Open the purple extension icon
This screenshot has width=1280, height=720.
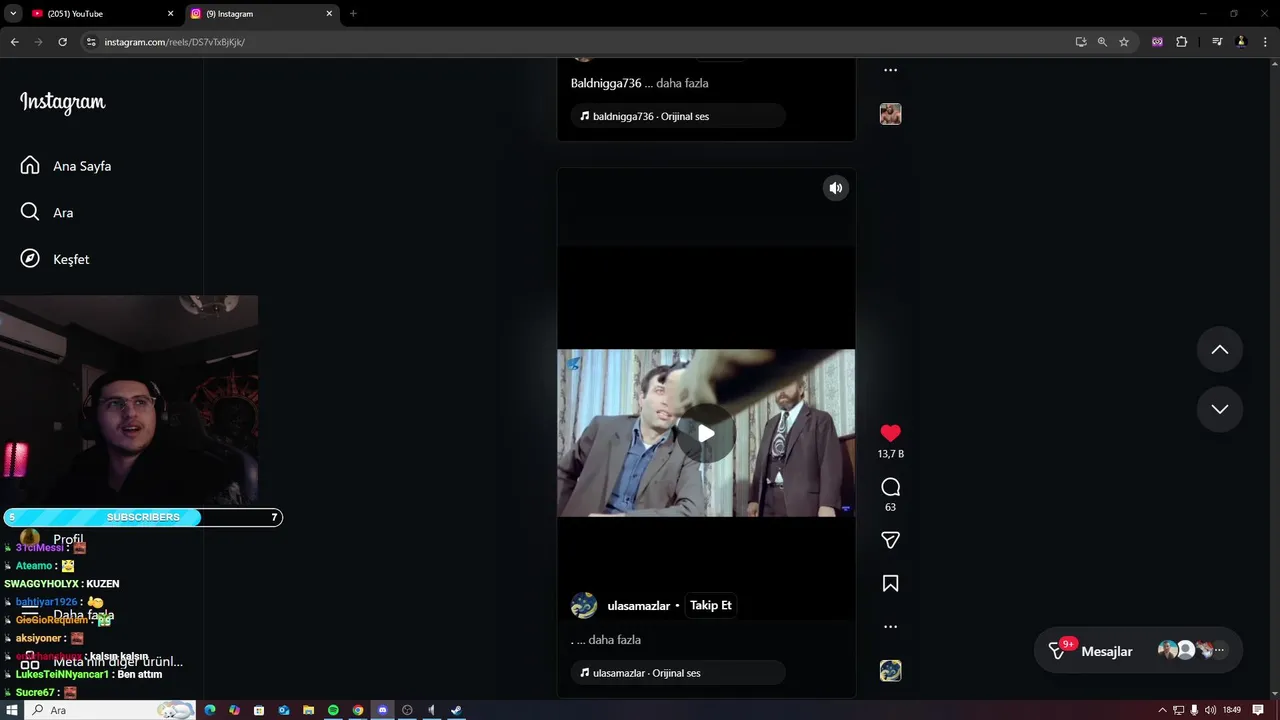pos(1157,42)
